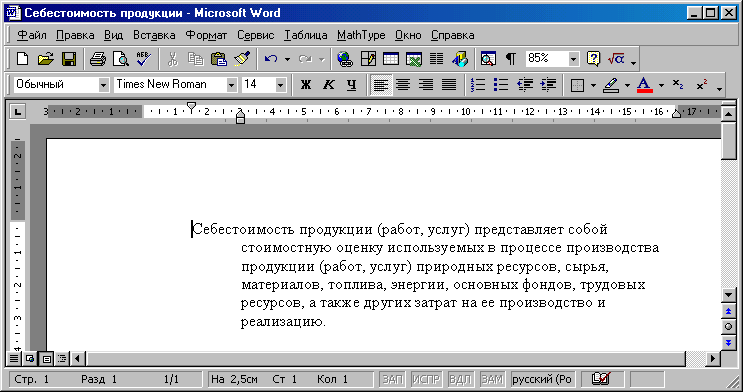Switch to Web Layout view button
743x392 pixels.
(x=30, y=359)
